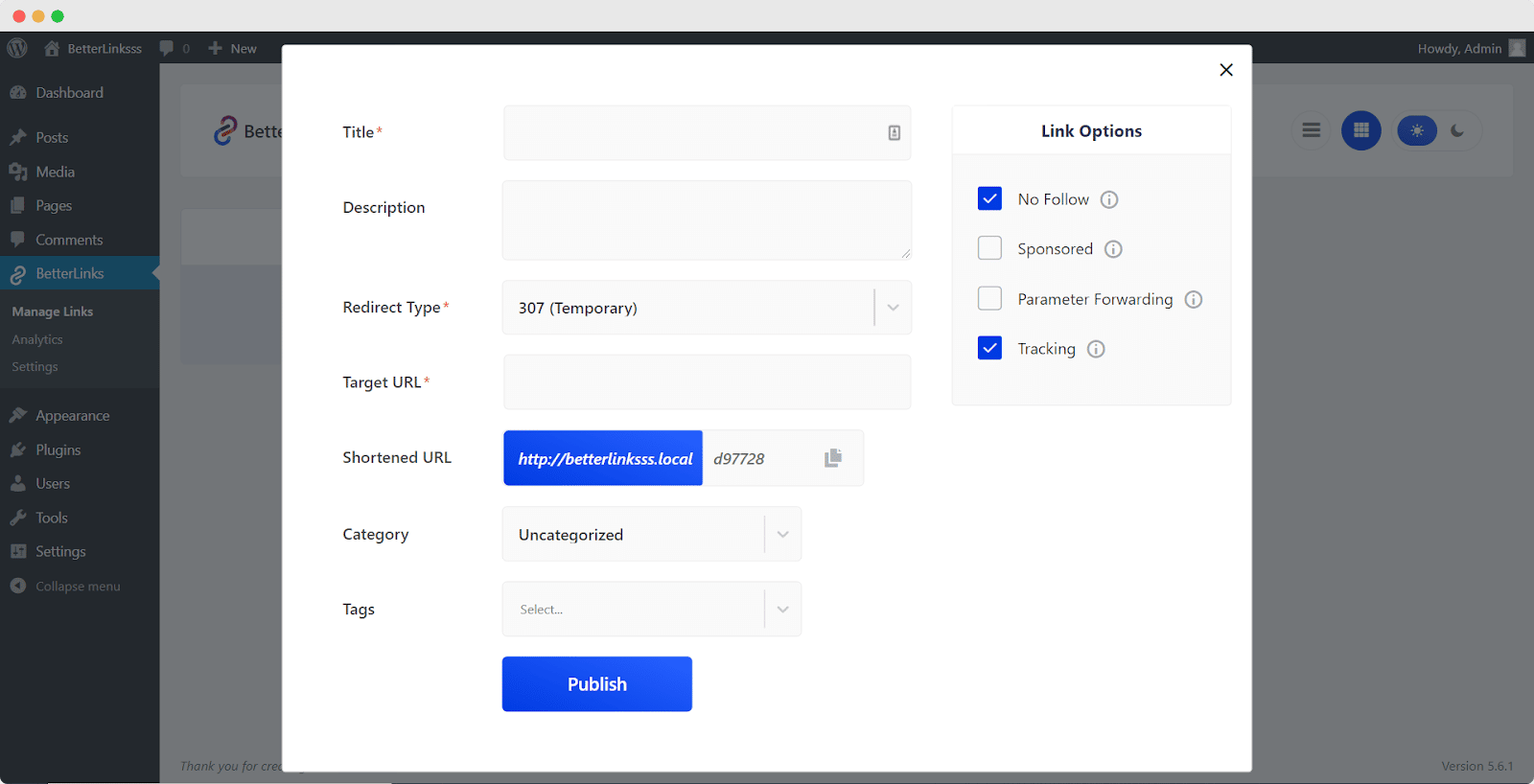Switch to grid view icon
This screenshot has width=1534, height=784.
point(1360,130)
